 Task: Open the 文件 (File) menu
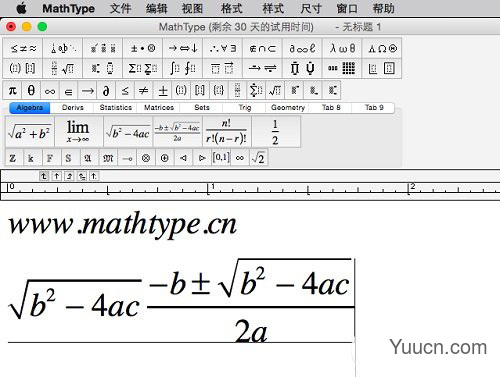[120, 8]
